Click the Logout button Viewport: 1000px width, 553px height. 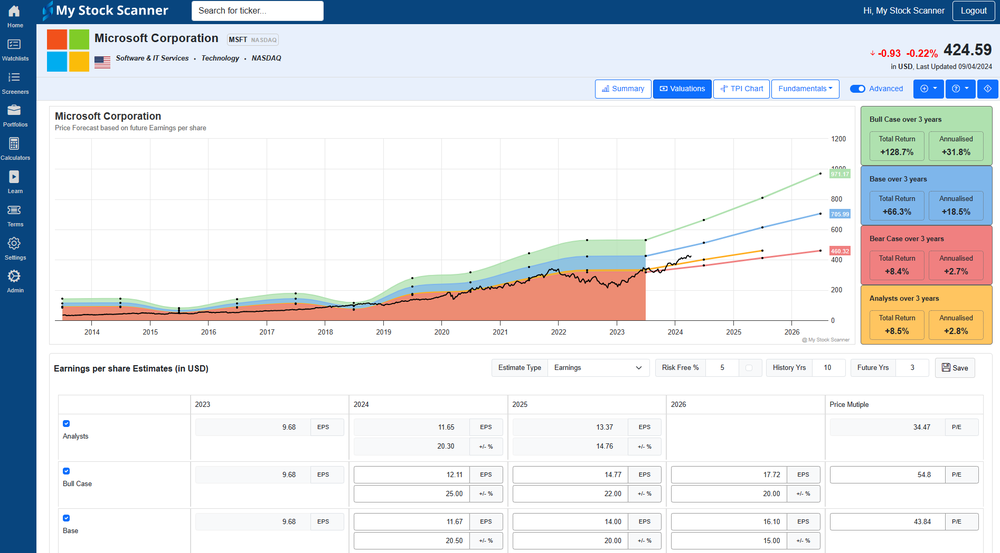(x=973, y=11)
